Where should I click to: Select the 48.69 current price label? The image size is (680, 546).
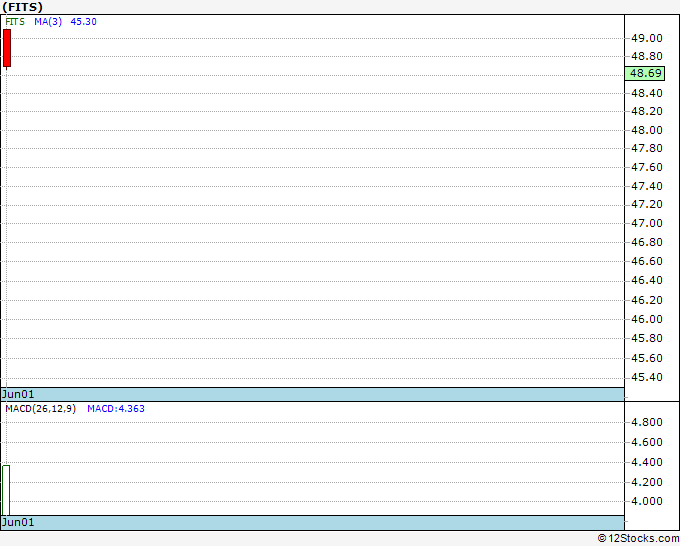[x=645, y=73]
